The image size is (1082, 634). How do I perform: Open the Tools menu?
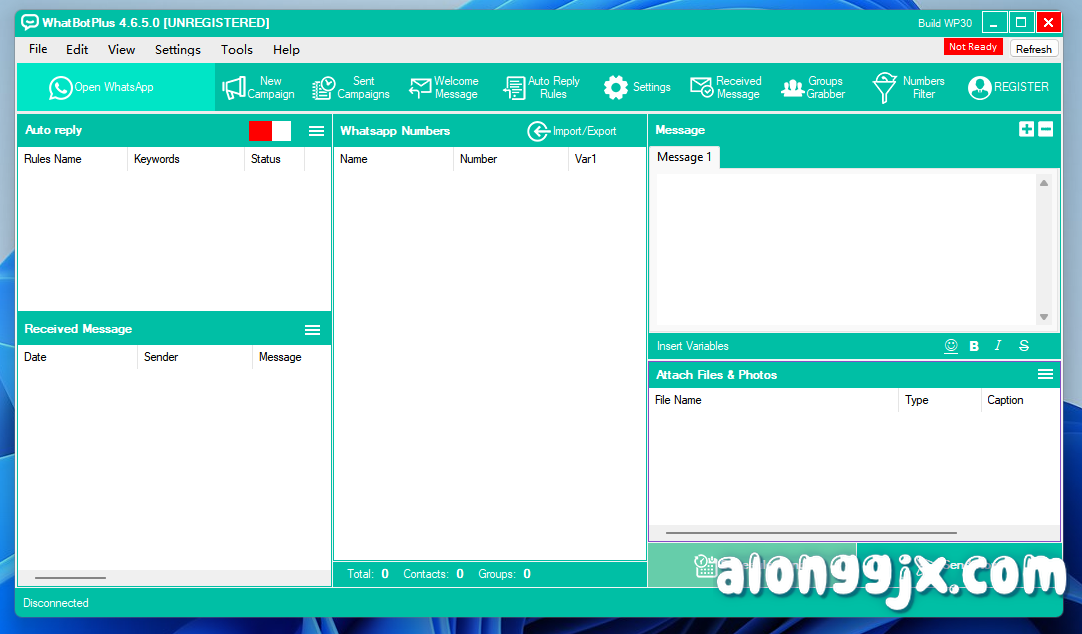click(x=236, y=49)
